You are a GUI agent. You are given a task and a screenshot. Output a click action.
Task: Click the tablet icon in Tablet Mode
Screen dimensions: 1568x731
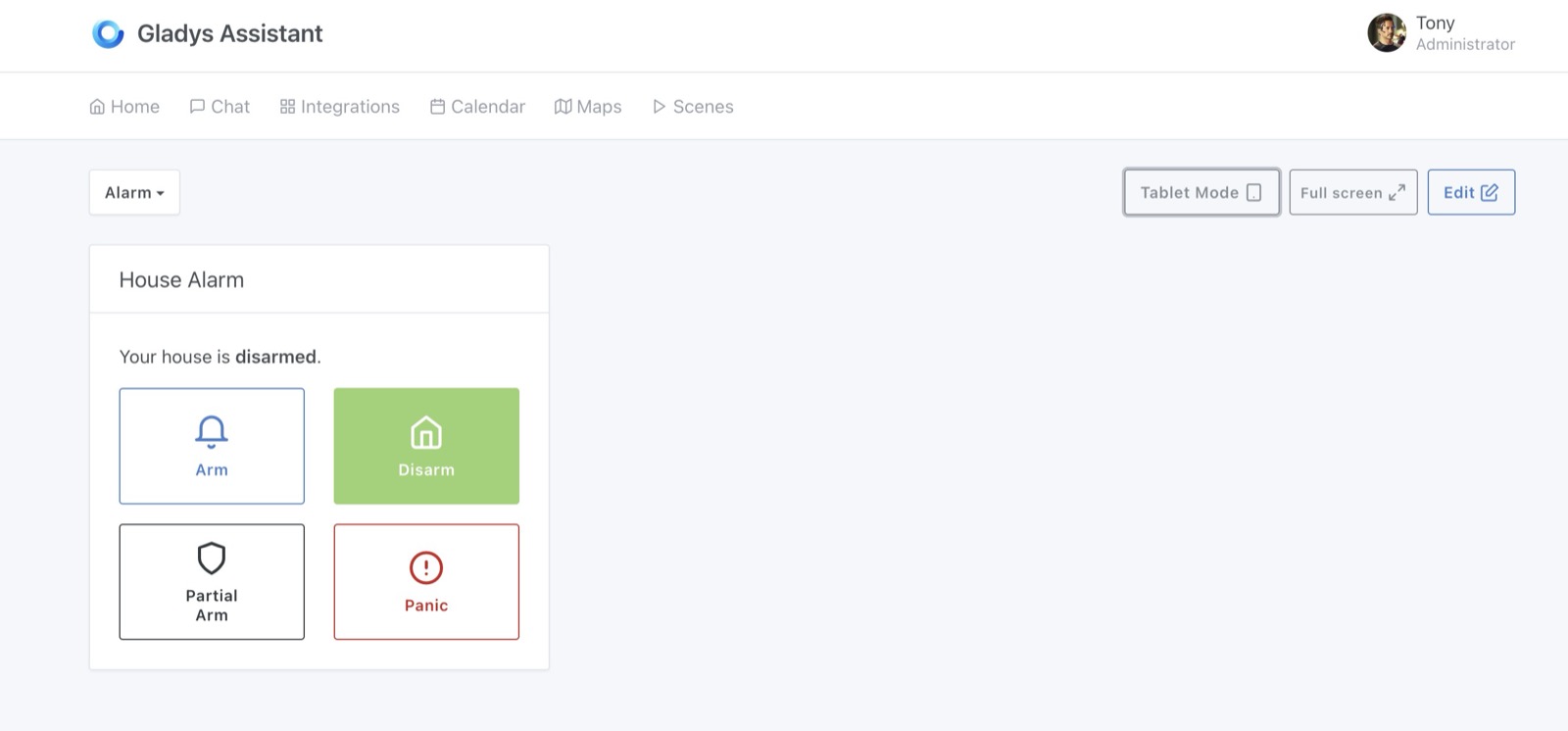point(1253,193)
